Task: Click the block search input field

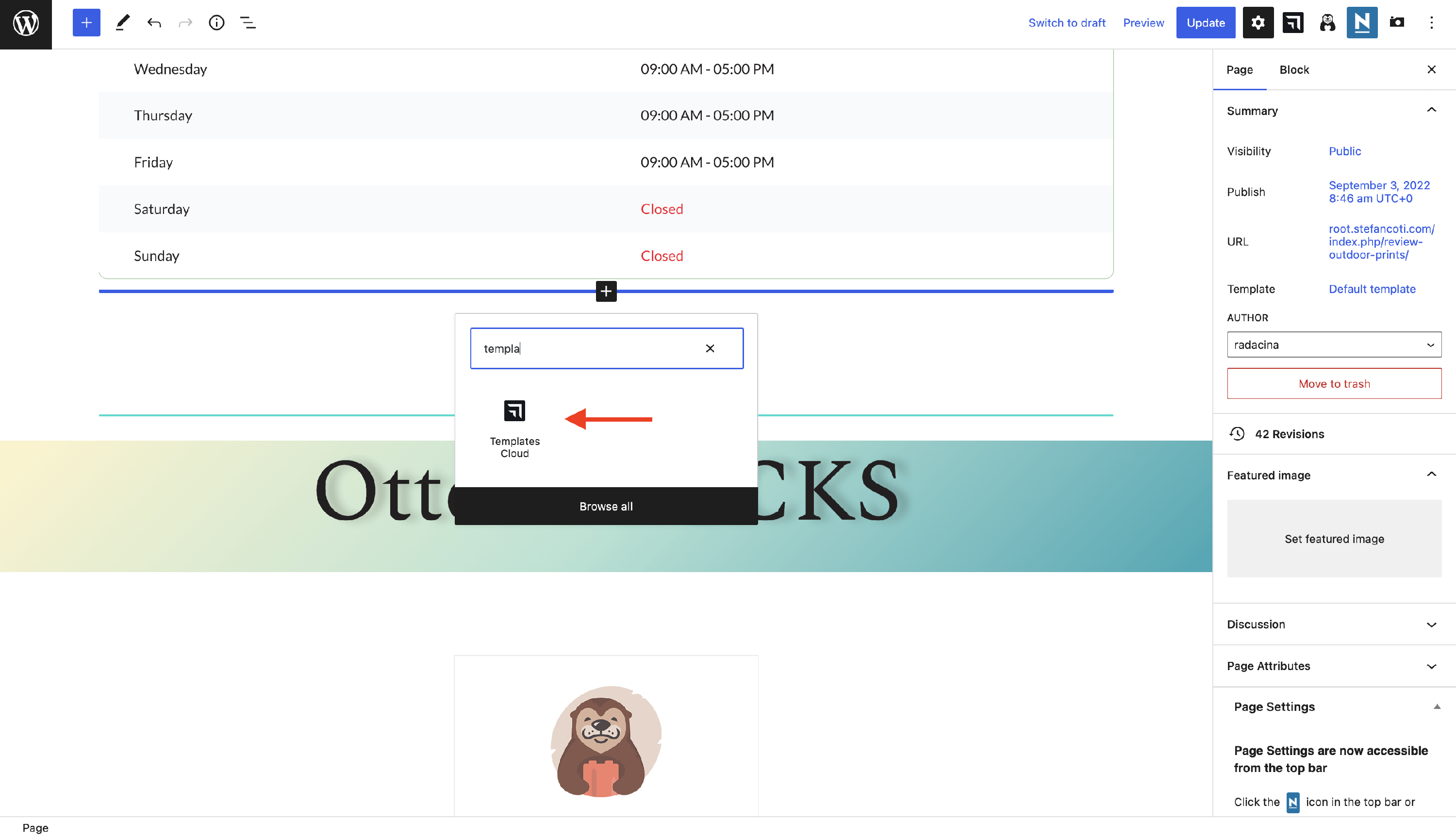Action: coord(587,349)
